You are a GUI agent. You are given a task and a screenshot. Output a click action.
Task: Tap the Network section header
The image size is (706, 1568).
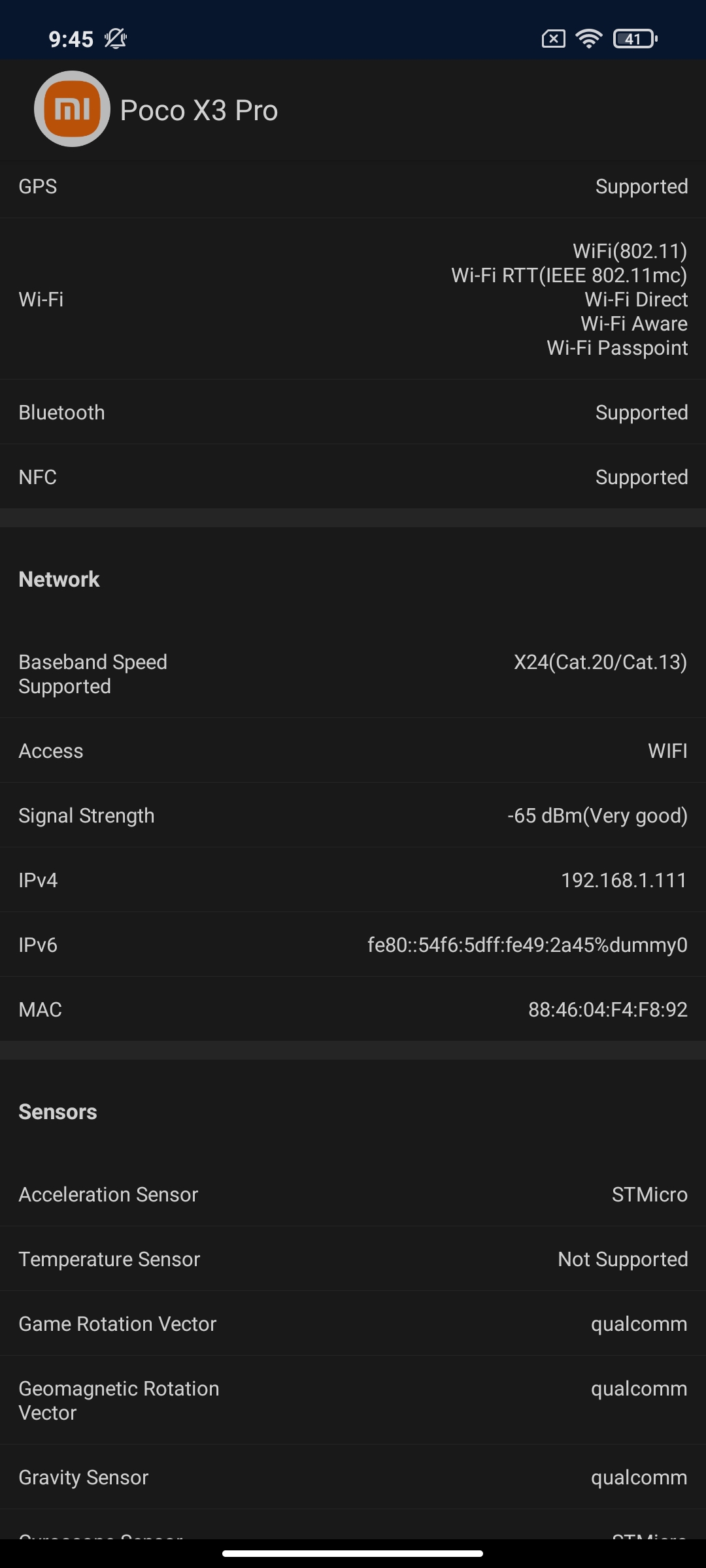coord(59,580)
